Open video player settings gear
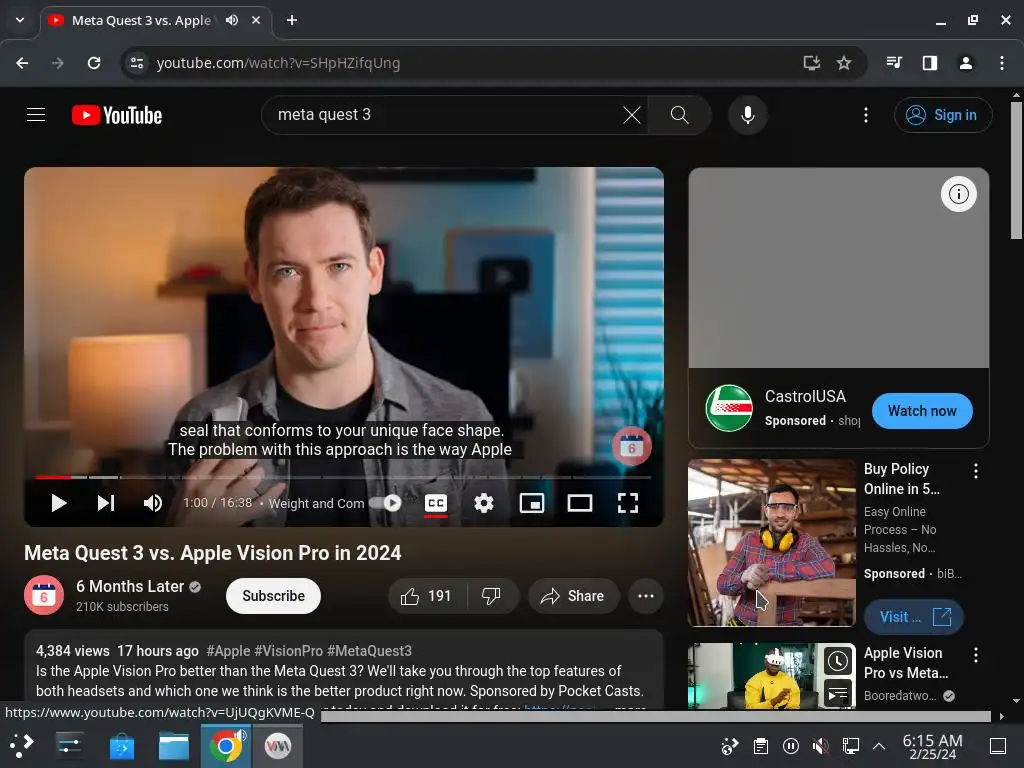Image resolution: width=1024 pixels, height=768 pixels. click(484, 503)
